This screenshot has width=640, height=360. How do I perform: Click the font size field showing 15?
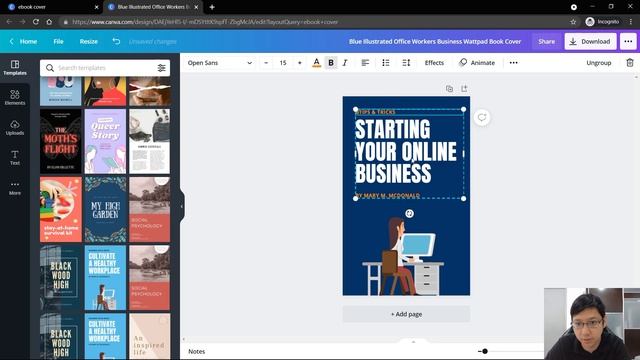pos(283,63)
